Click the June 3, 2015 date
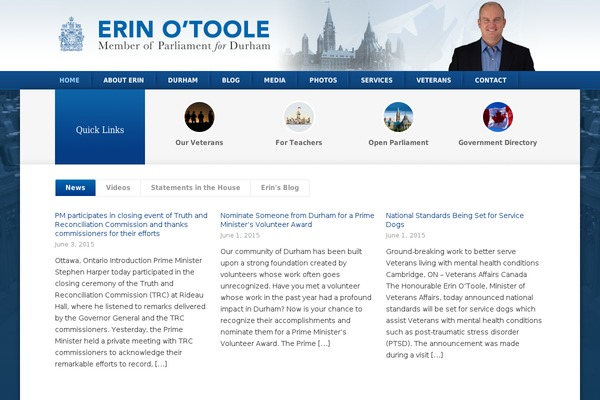 pyautogui.click(x=74, y=244)
